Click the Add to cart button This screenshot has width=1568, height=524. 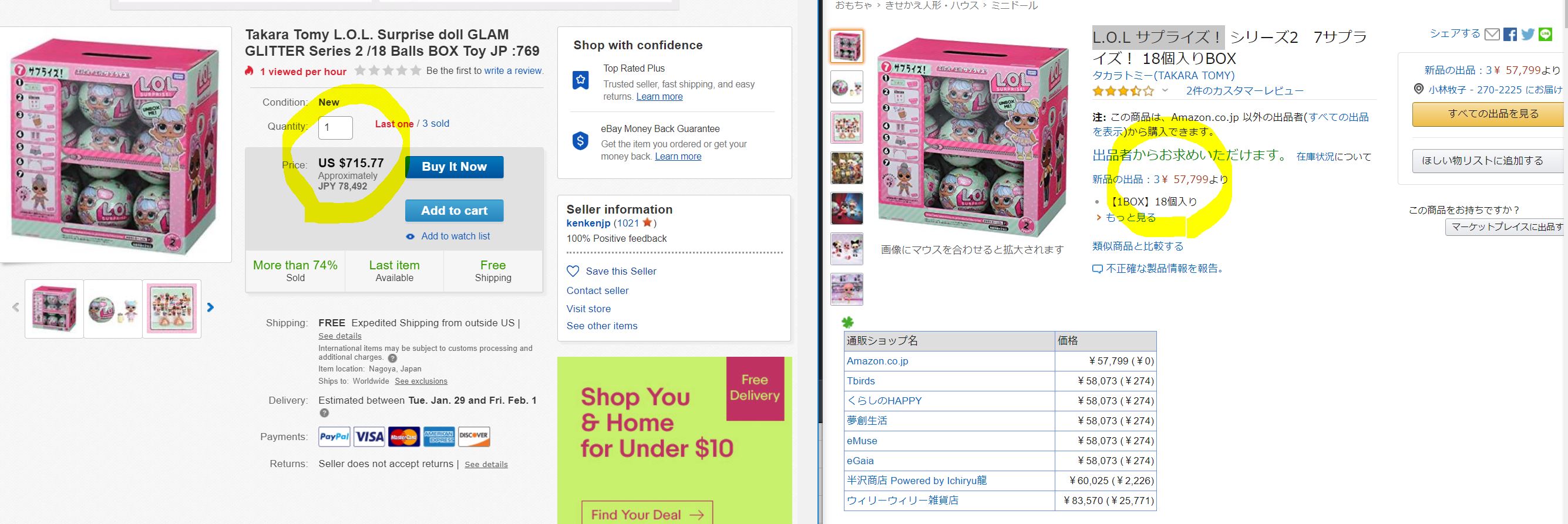454,211
